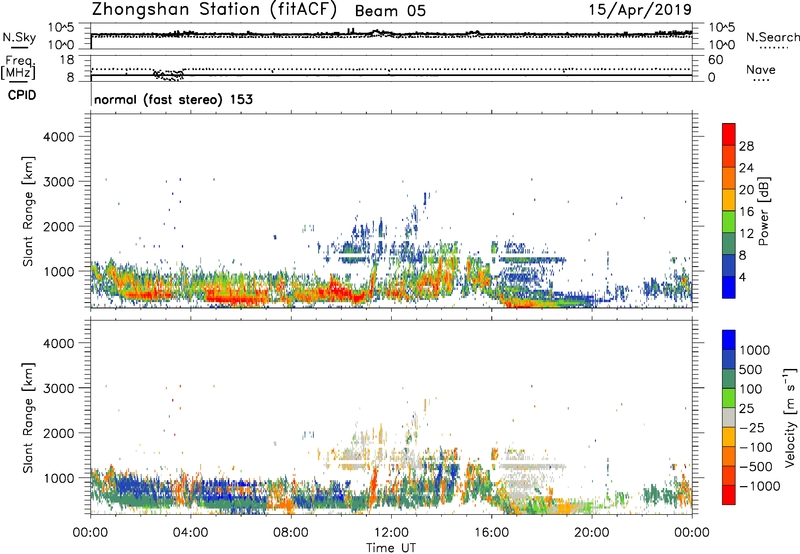Click the rightmost "00:00" time tick label
Viewport: 800px width, 554px height.
pyautogui.click(x=692, y=533)
